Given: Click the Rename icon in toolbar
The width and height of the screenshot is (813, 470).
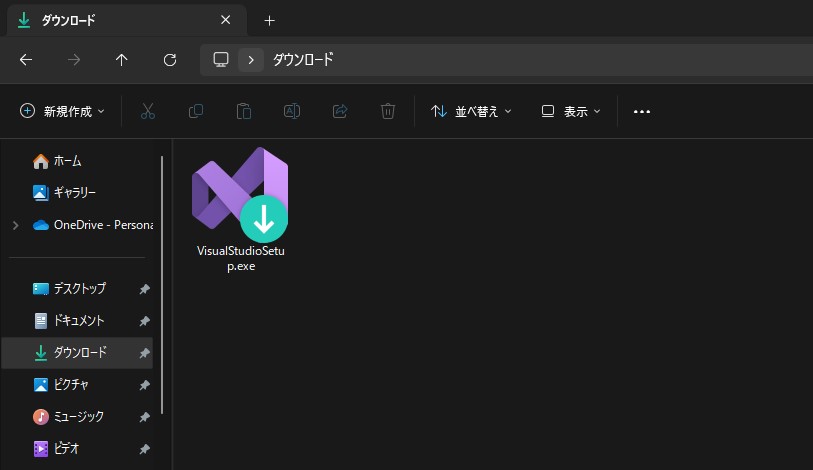Looking at the screenshot, I should click(292, 111).
